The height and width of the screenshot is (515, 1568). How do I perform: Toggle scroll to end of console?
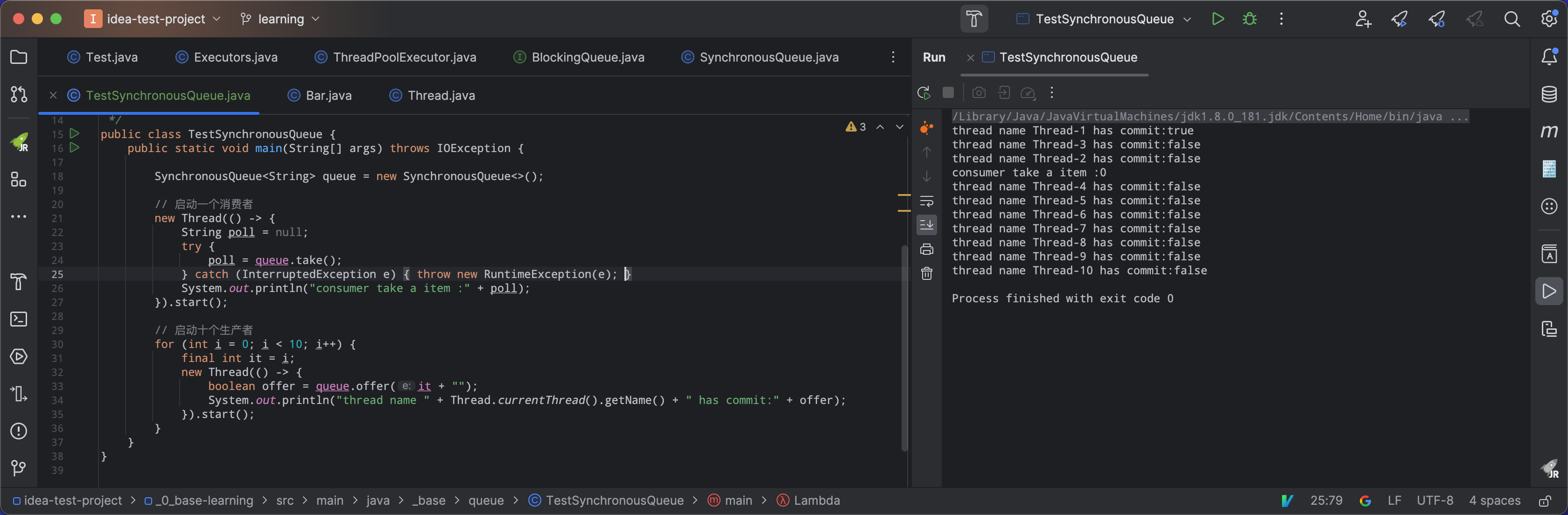pyautogui.click(x=926, y=225)
